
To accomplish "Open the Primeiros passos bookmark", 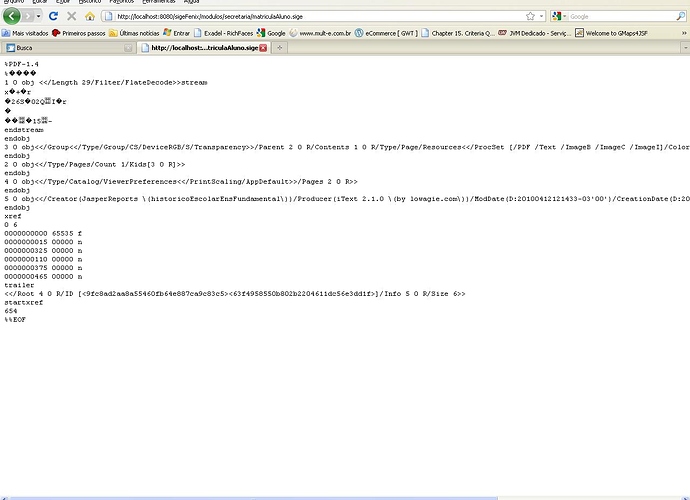I will pyautogui.click(x=79, y=33).
